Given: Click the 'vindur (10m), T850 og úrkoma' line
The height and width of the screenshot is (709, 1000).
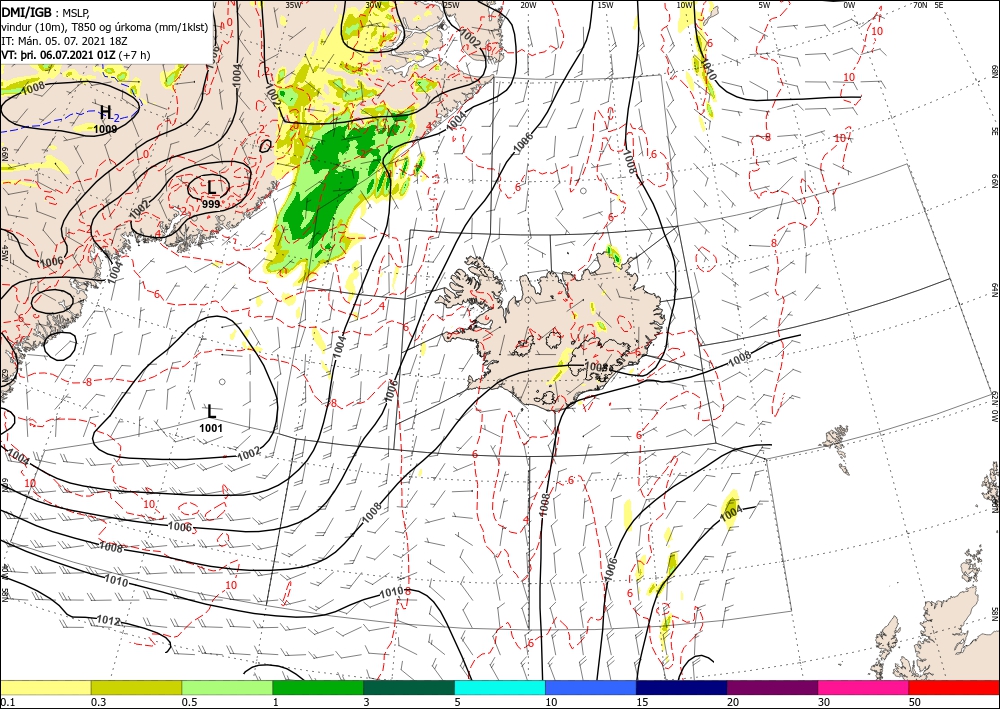Looking at the screenshot, I should pyautogui.click(x=105, y=26).
